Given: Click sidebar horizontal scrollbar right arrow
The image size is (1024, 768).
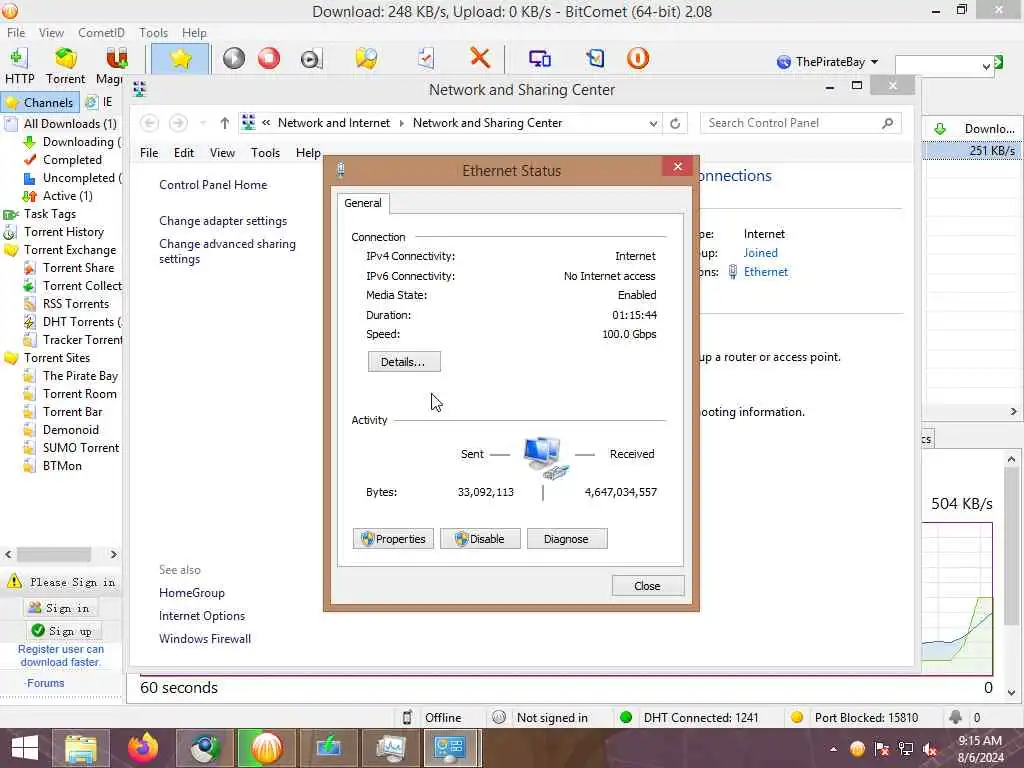Looking at the screenshot, I should (113, 554).
